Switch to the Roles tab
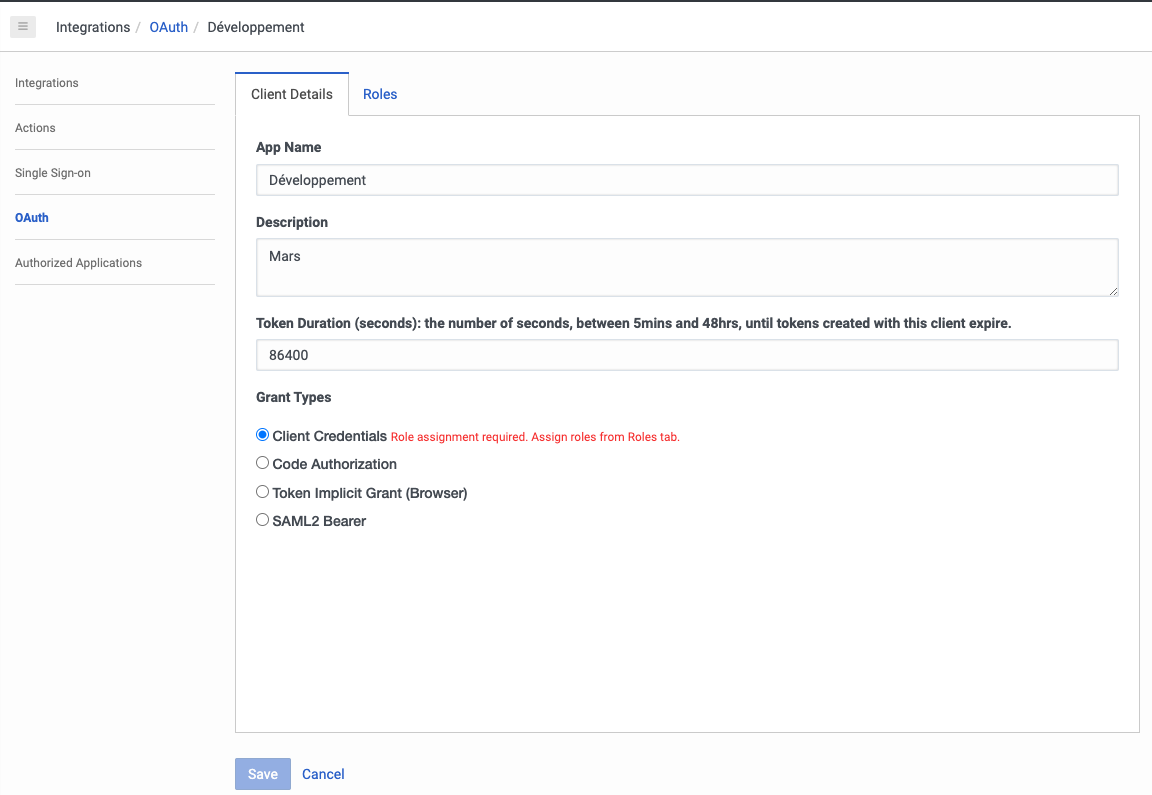 380,94
